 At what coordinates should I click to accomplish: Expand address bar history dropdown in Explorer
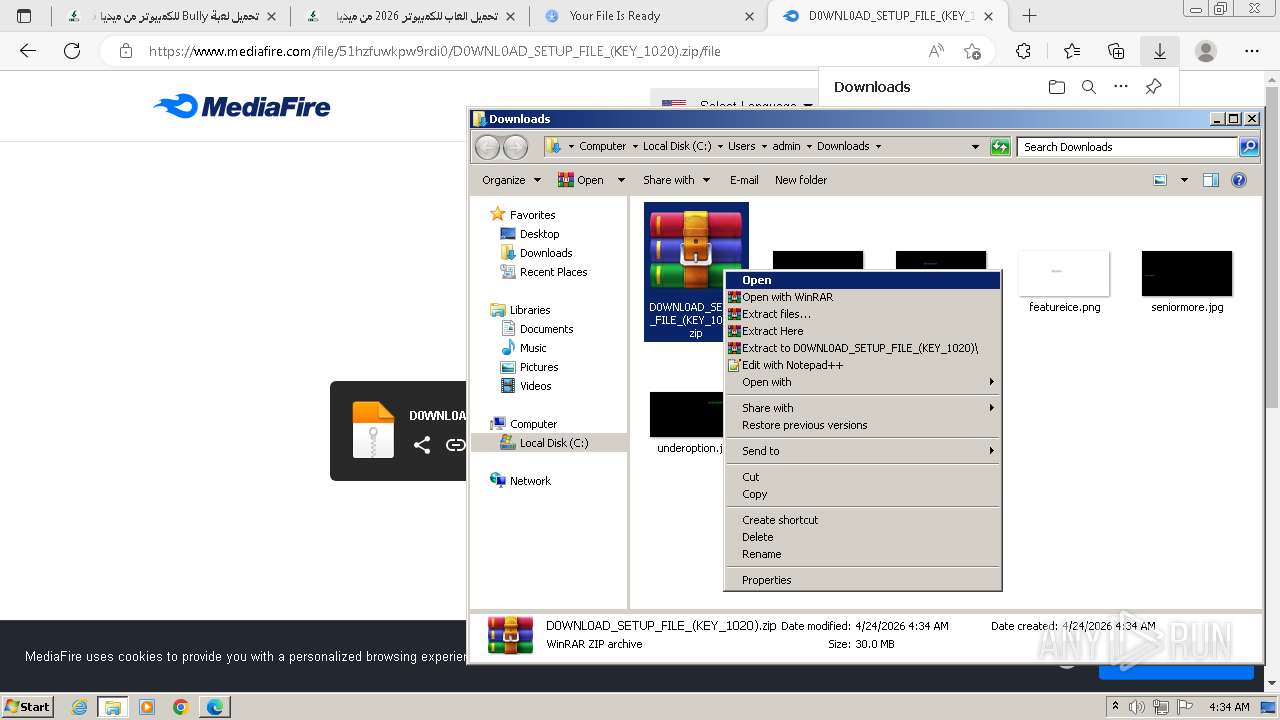pos(976,146)
